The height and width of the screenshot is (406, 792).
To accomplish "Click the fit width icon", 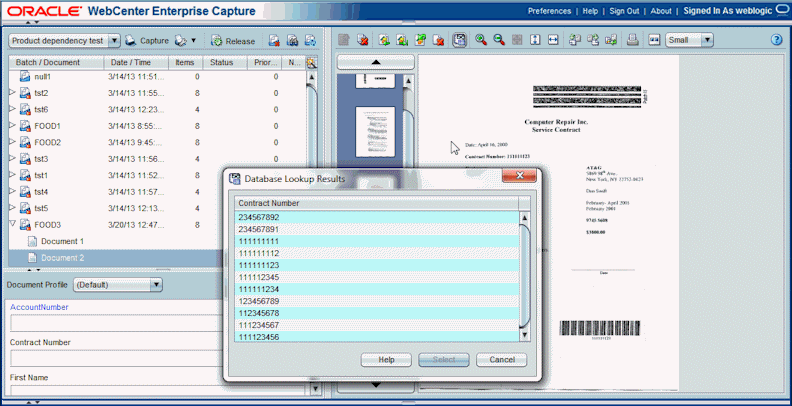I will (x=553, y=40).
